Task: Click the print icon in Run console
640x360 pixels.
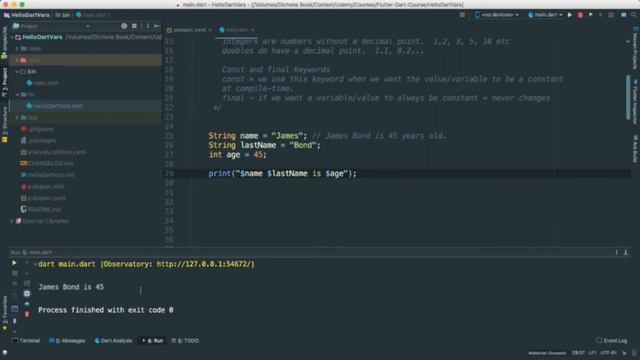Action: [27, 304]
